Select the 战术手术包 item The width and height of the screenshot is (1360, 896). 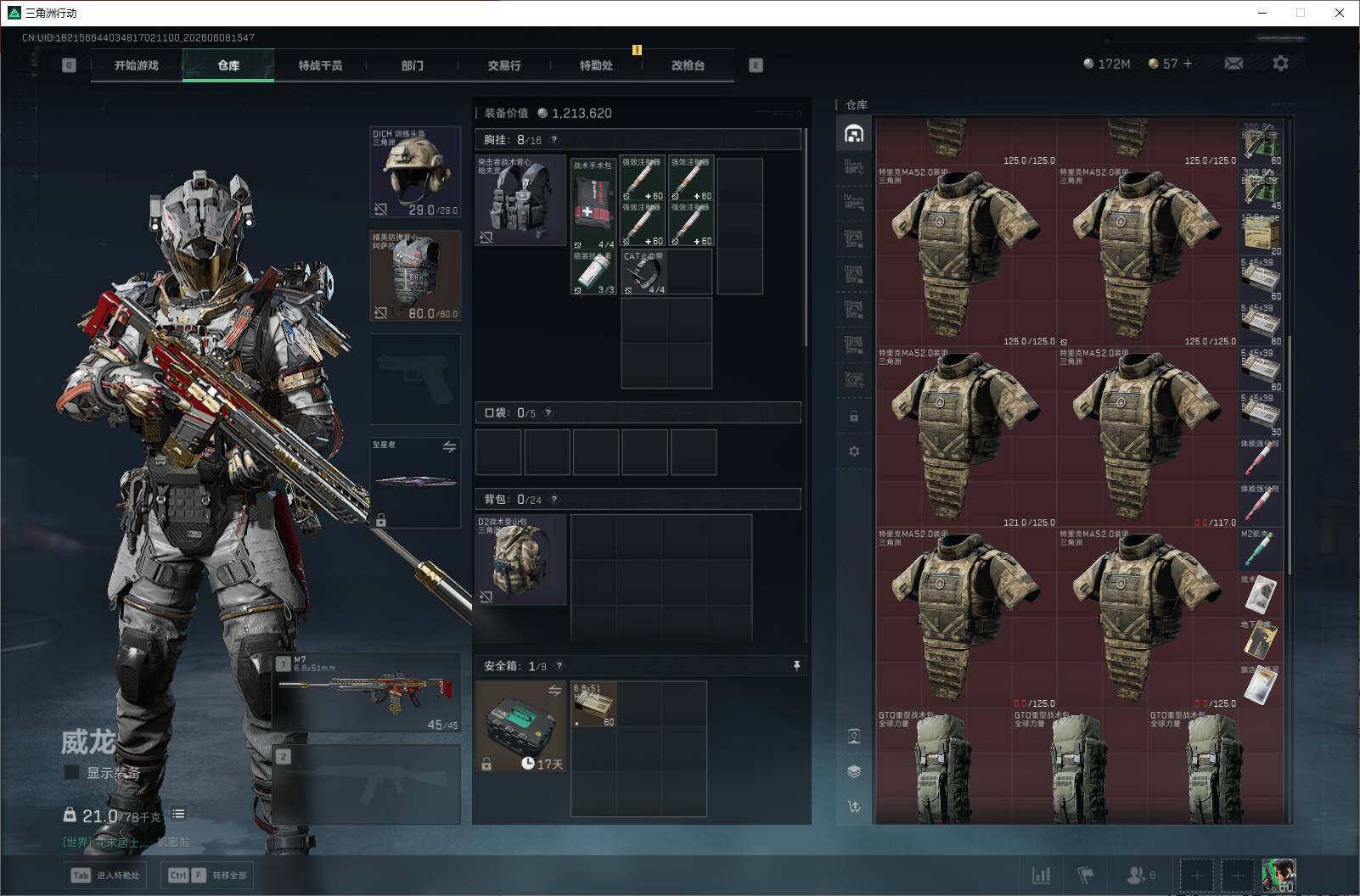(593, 204)
